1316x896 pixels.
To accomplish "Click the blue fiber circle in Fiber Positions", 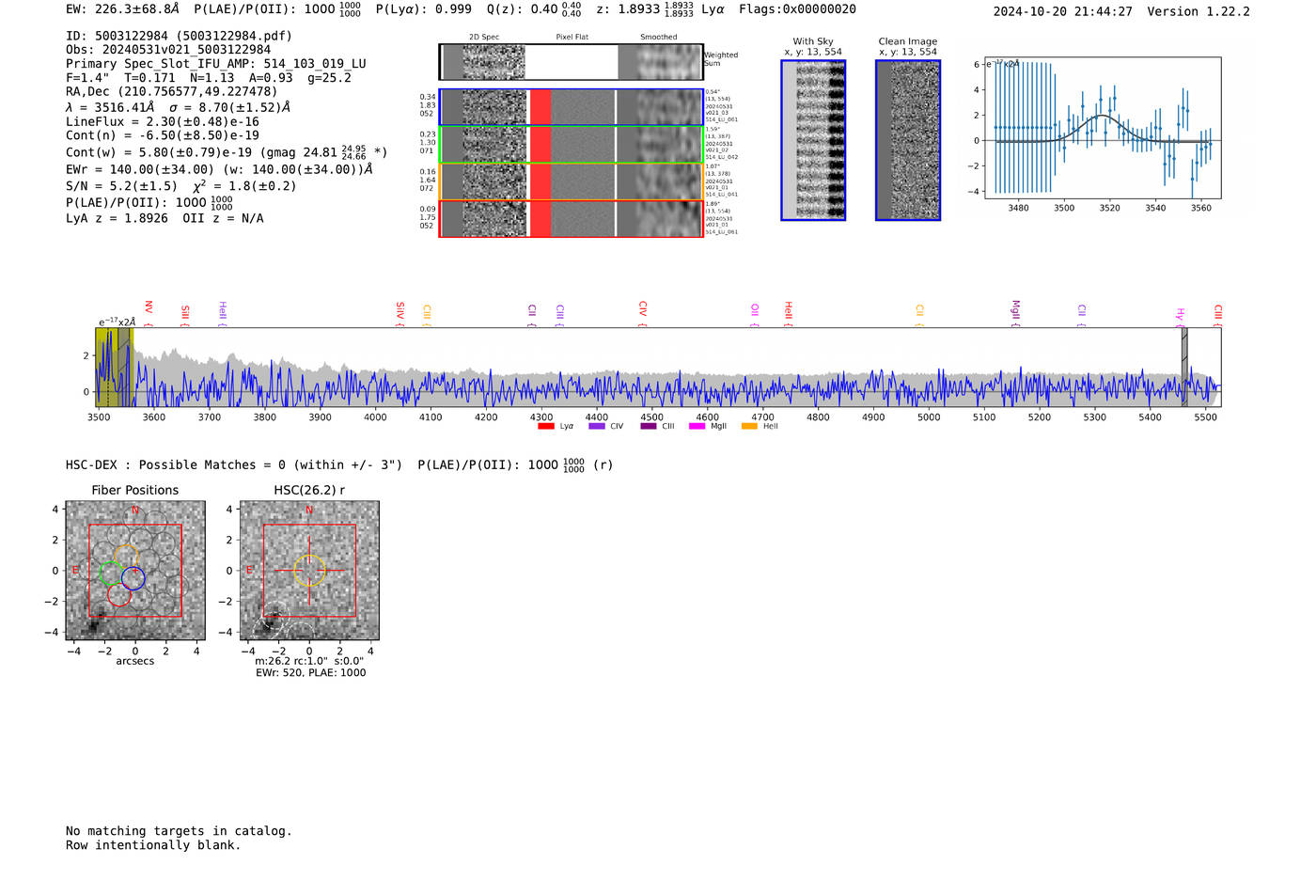I will coord(133,578).
